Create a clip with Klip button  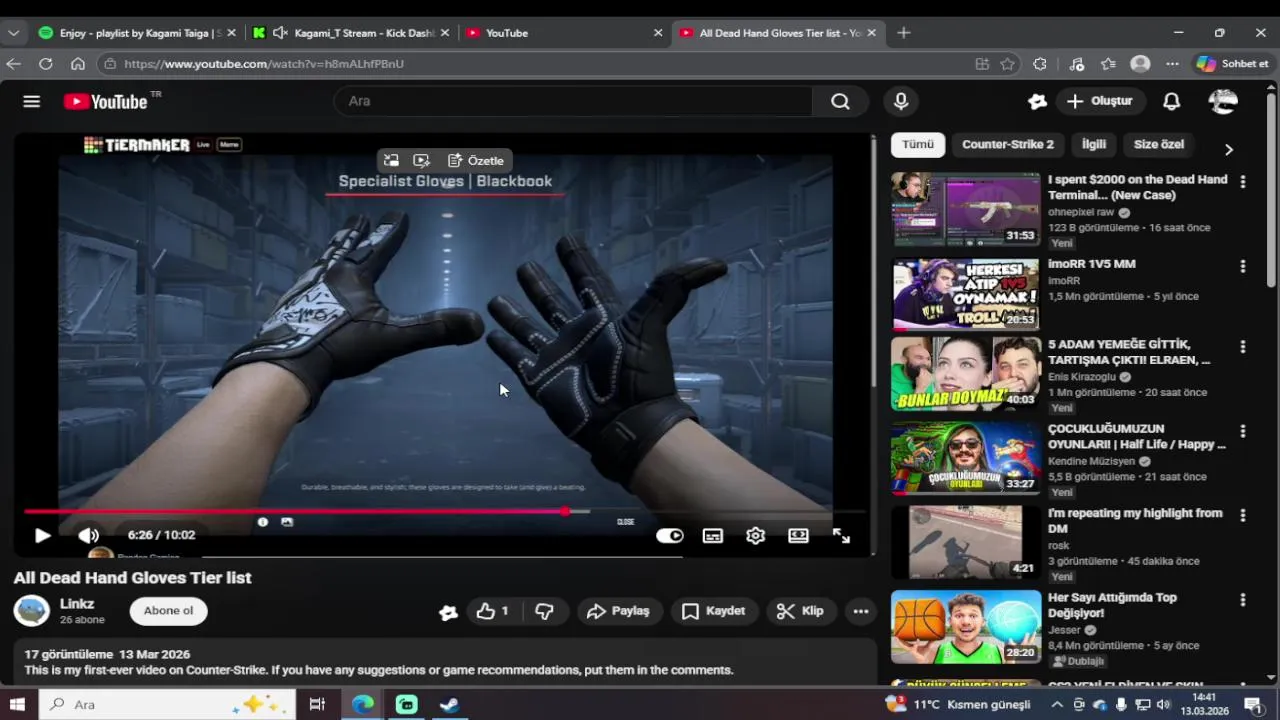coord(800,611)
